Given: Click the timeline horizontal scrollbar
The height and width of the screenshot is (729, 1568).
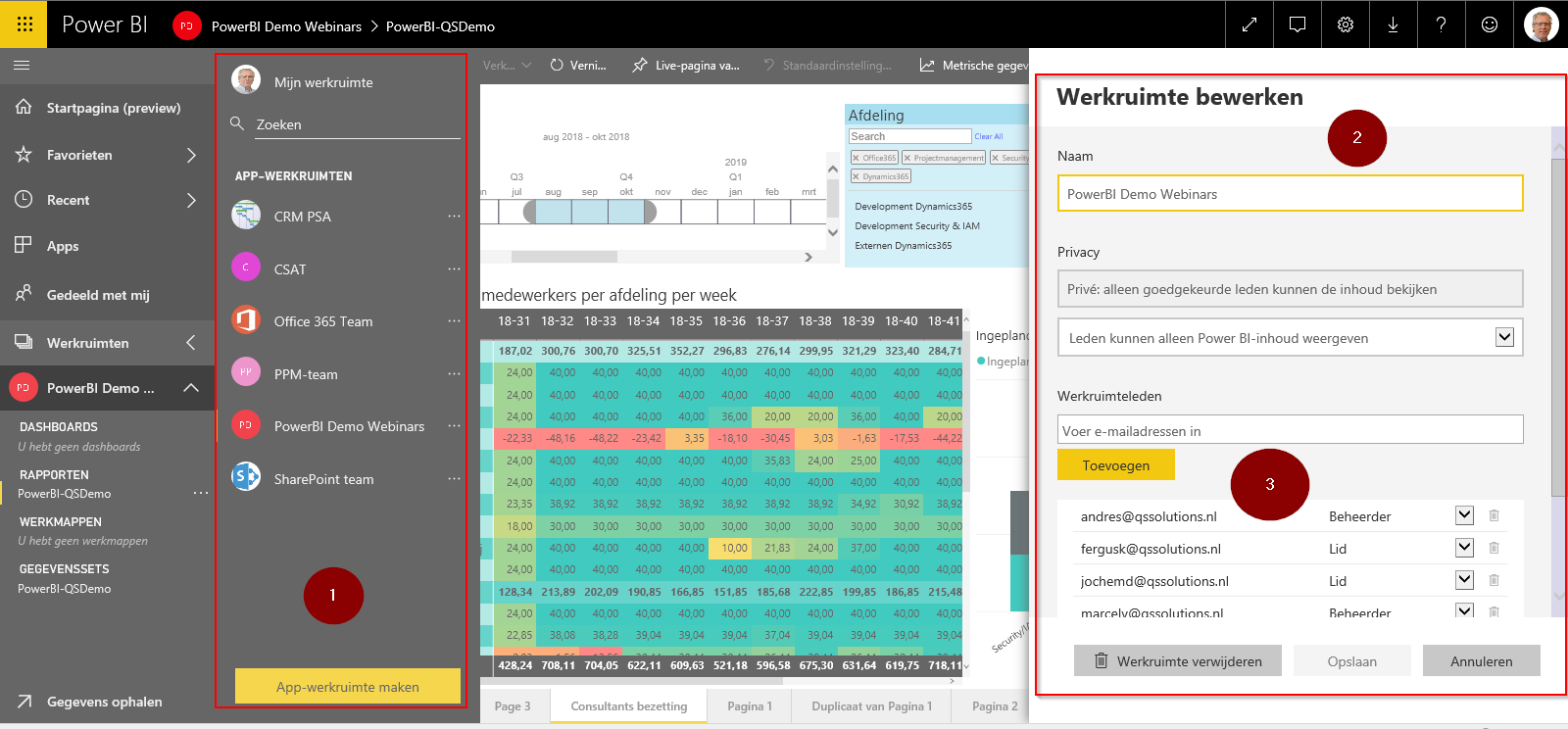Looking at the screenshot, I should click(563, 257).
